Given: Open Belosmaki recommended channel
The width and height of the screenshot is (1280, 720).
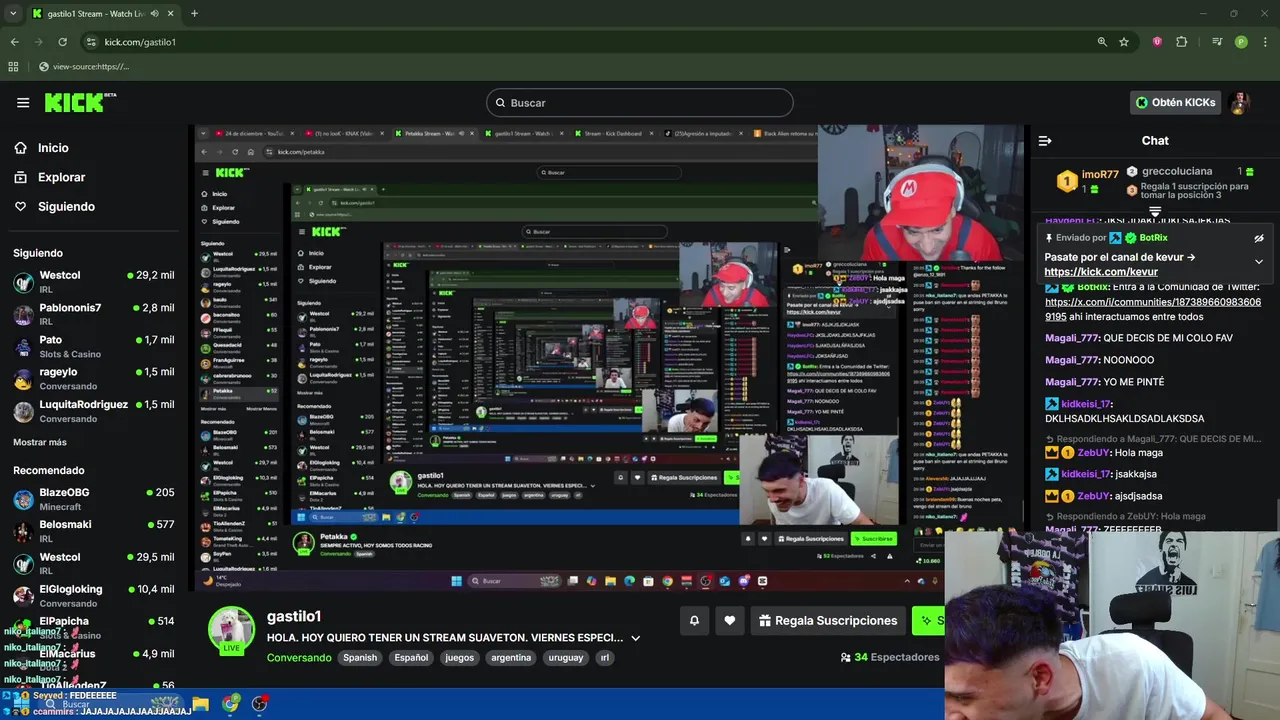Looking at the screenshot, I should [x=94, y=531].
